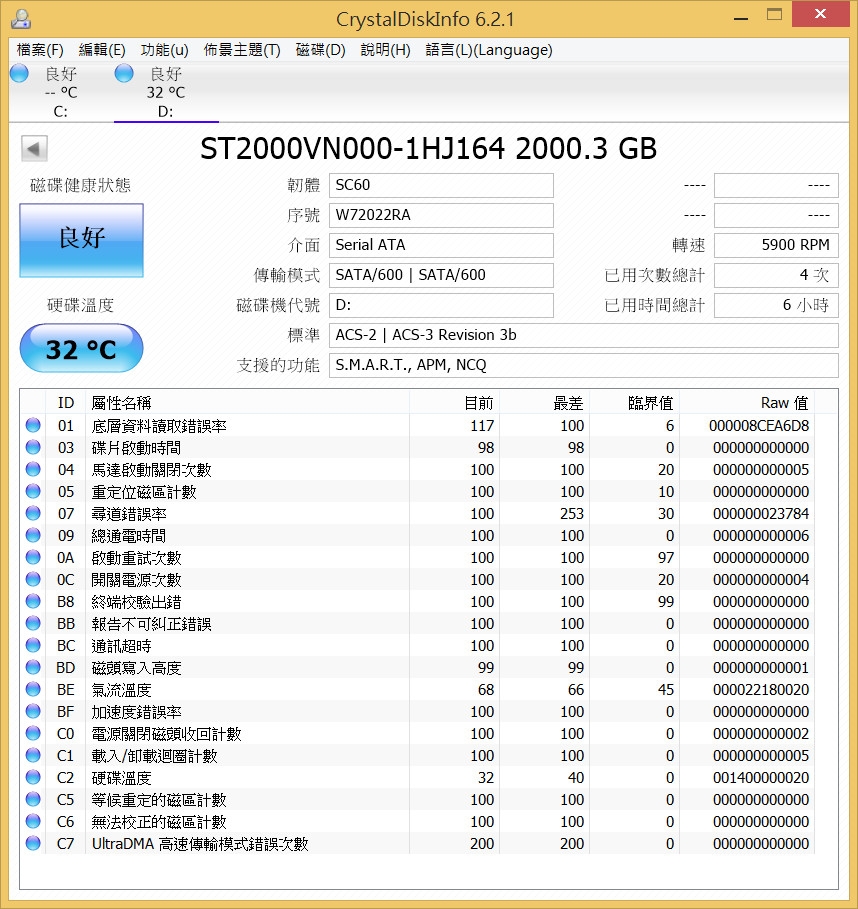Select the 底層資料讀取錯誤率 attribute name
The width and height of the screenshot is (858, 909).
[159, 426]
